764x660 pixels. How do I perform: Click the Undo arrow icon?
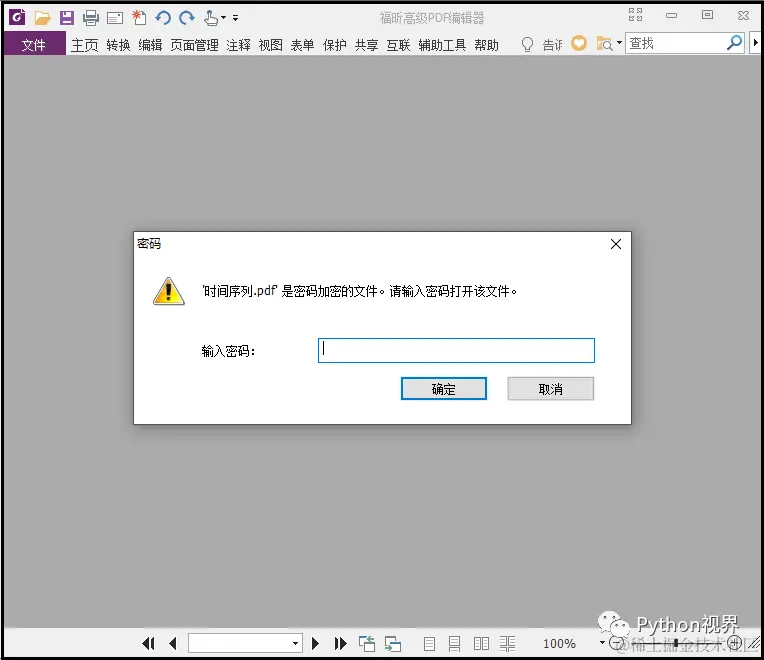pyautogui.click(x=163, y=18)
